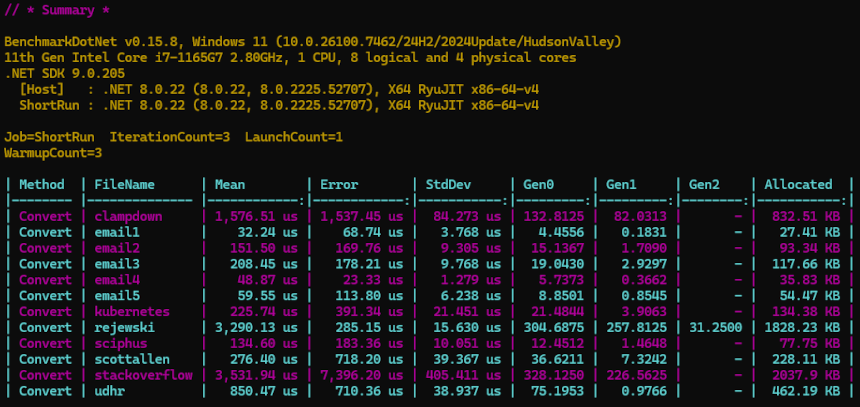Viewport: 860px width, 407px height.
Task: Select the BenchmarkDotNet v0.15.8 version line
Action: [x=313, y=42]
